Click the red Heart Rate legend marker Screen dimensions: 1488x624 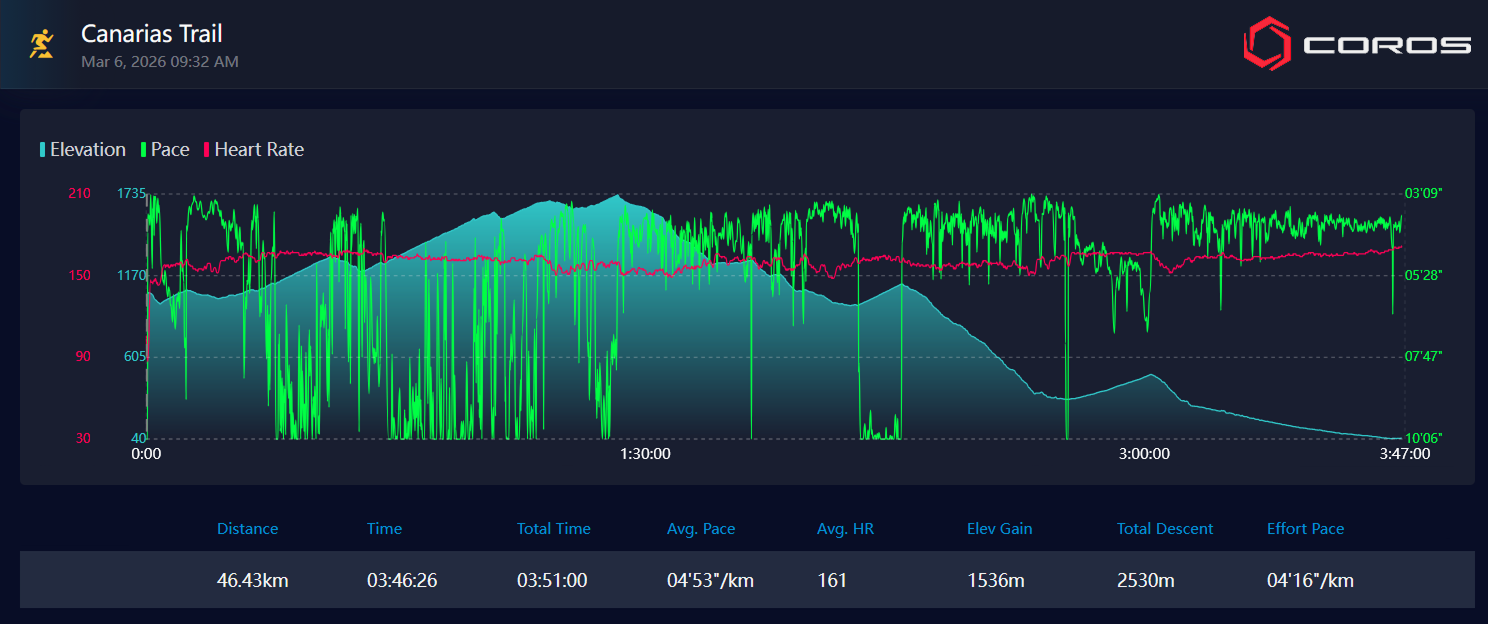coord(207,150)
